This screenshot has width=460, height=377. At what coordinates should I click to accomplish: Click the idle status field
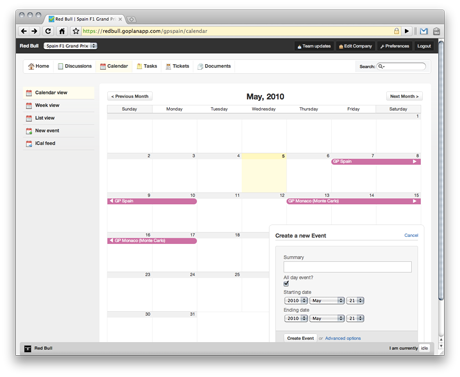pos(424,348)
